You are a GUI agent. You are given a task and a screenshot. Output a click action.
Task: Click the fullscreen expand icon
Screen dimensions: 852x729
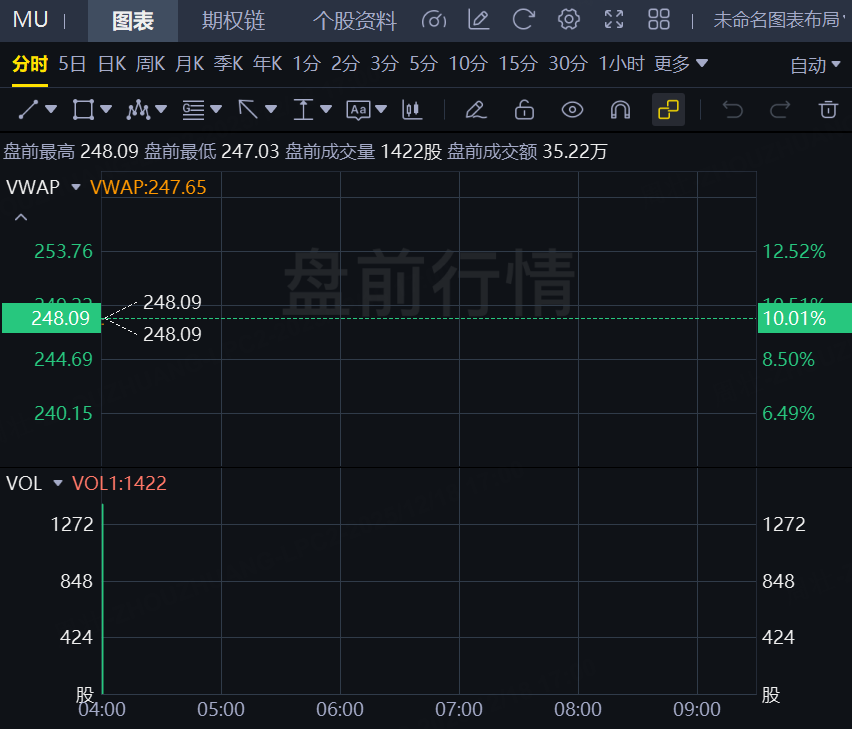click(x=613, y=19)
